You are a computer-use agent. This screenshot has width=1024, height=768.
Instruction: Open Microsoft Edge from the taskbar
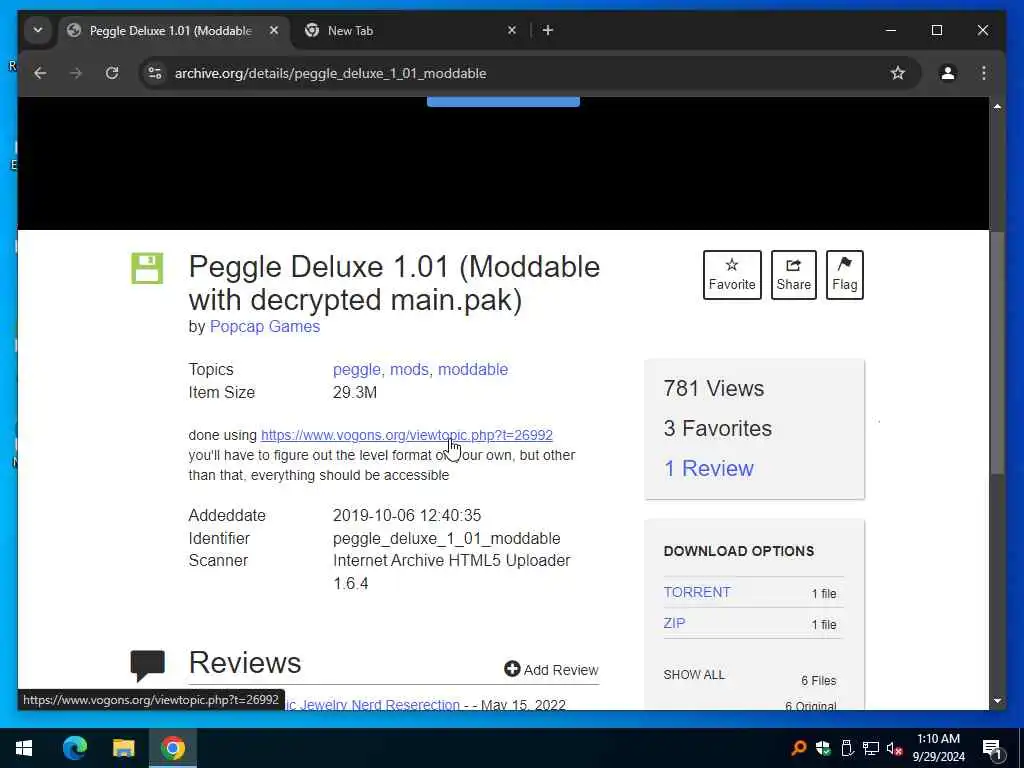pyautogui.click(x=74, y=748)
